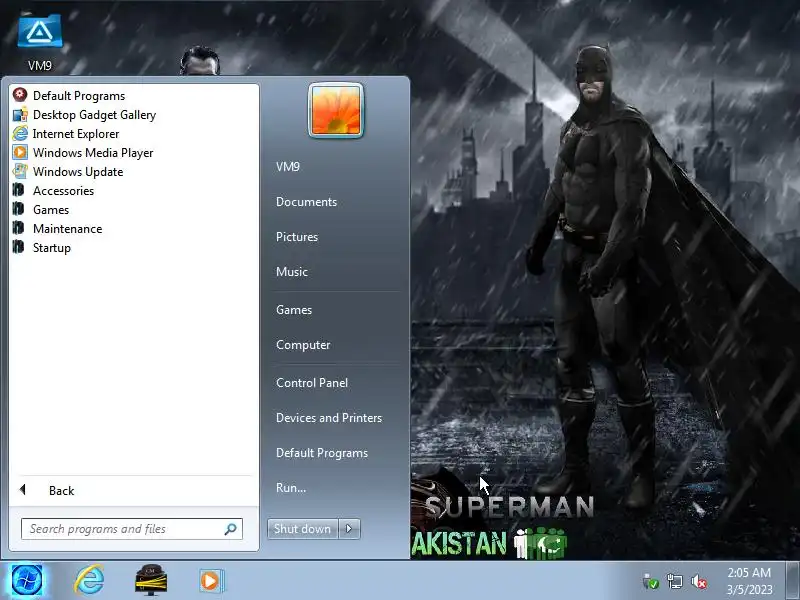Viewport: 800px width, 600px height.
Task: Click the Windows Media Player list icon
Action: pyautogui.click(x=20, y=152)
